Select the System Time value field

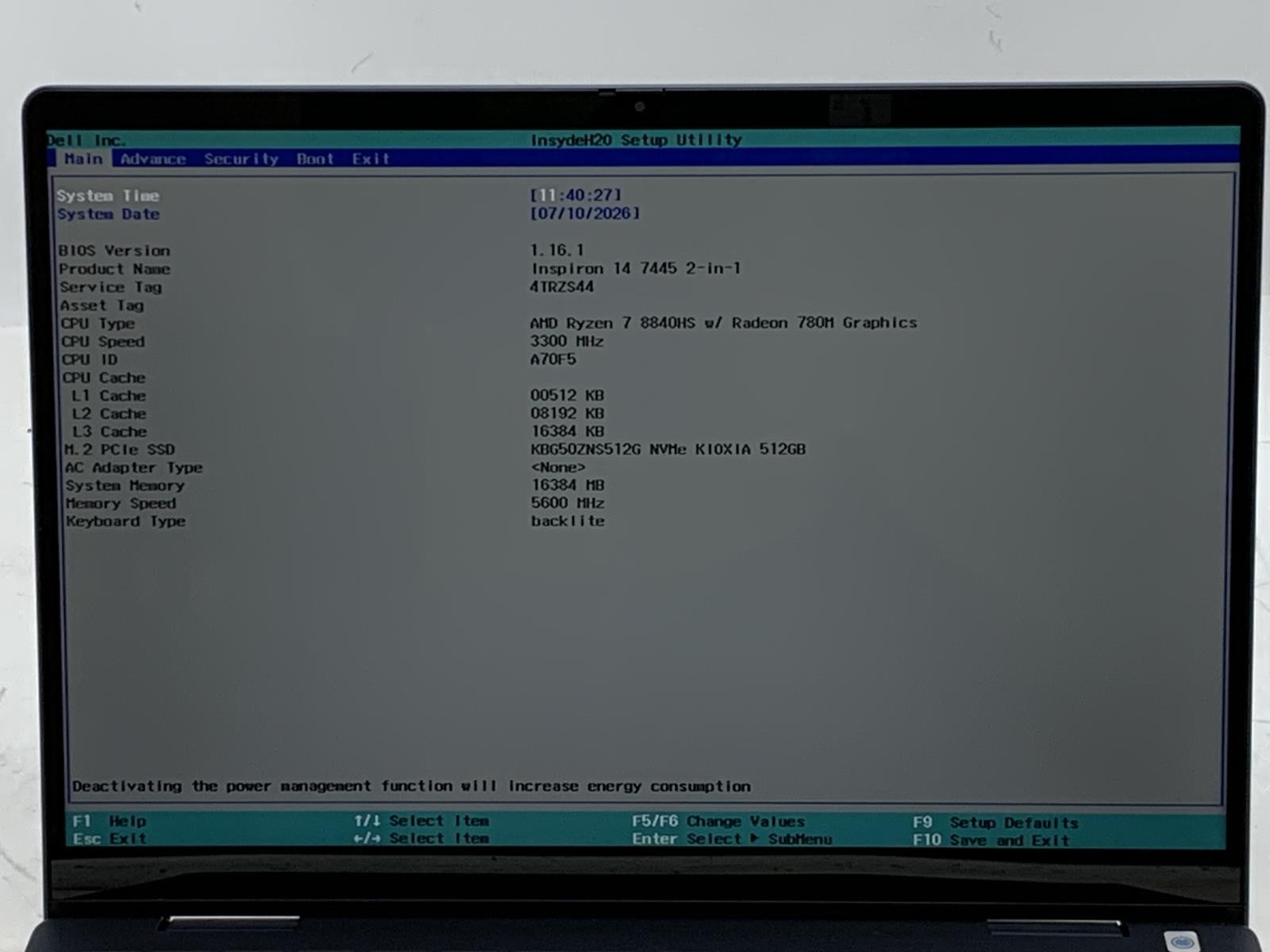(x=575, y=195)
